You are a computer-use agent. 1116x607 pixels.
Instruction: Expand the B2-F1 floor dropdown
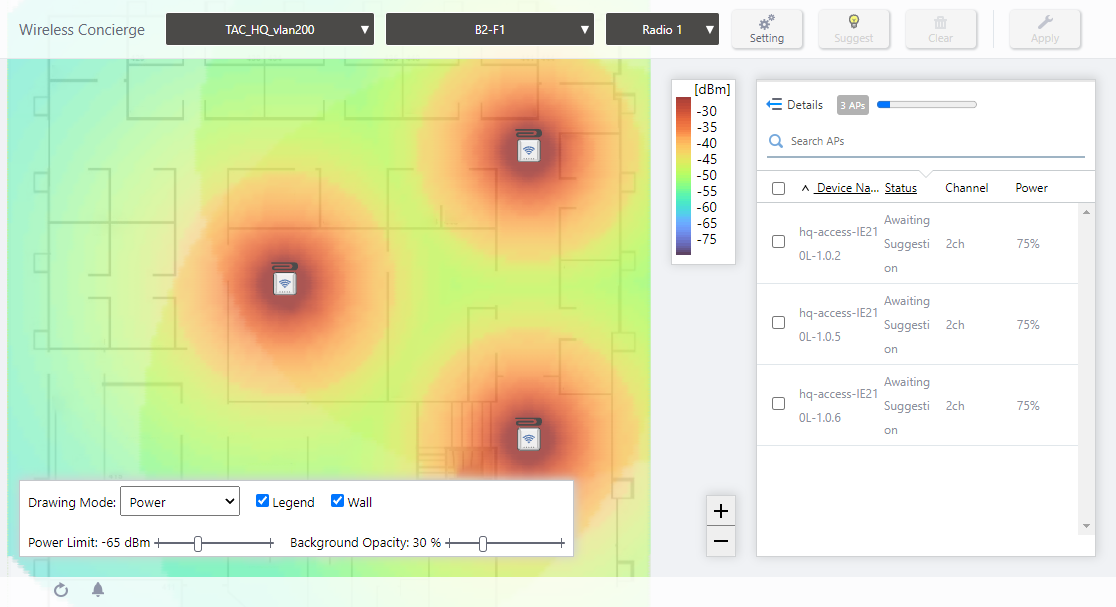point(490,30)
